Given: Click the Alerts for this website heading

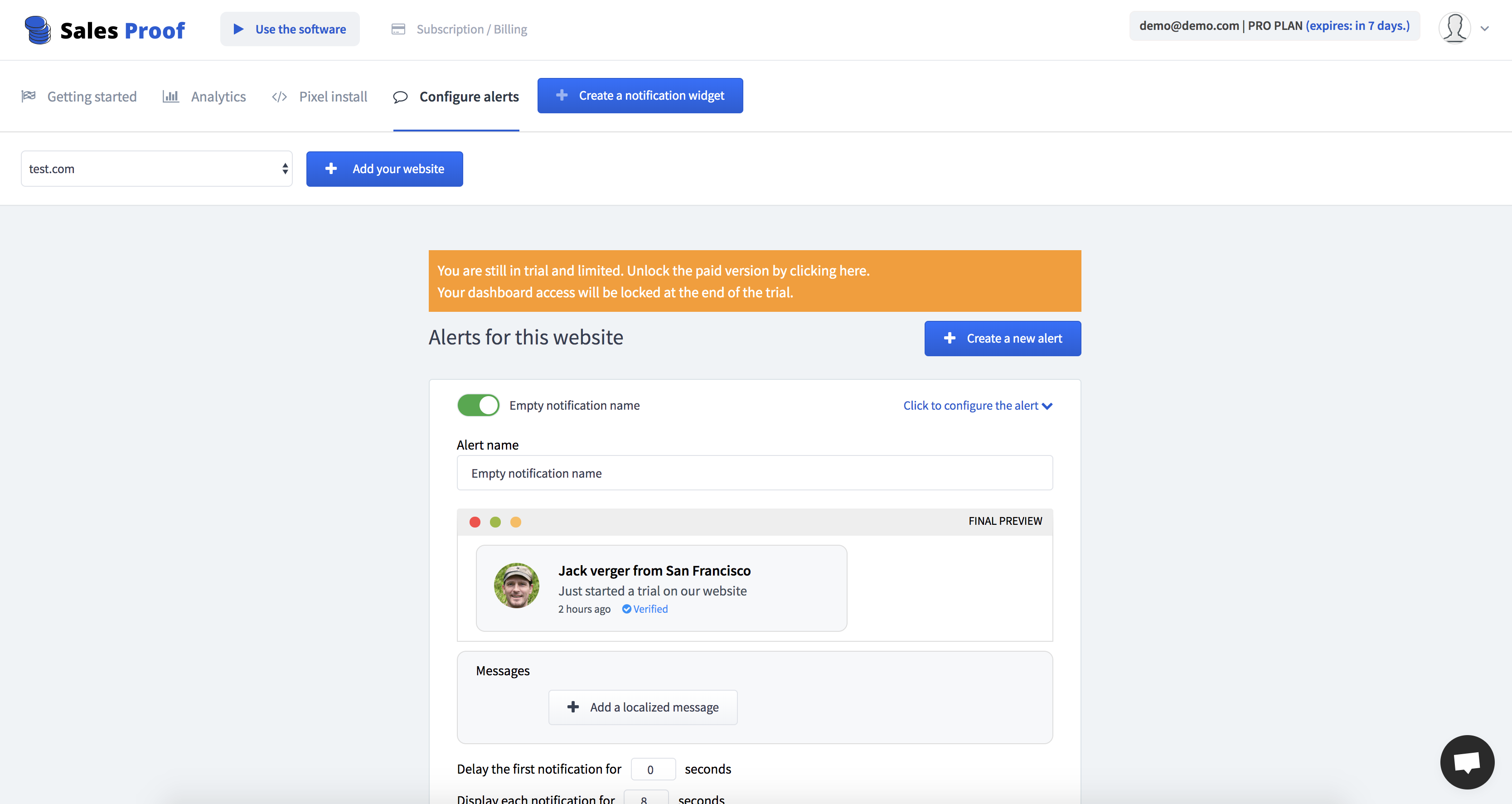Looking at the screenshot, I should pos(526,338).
